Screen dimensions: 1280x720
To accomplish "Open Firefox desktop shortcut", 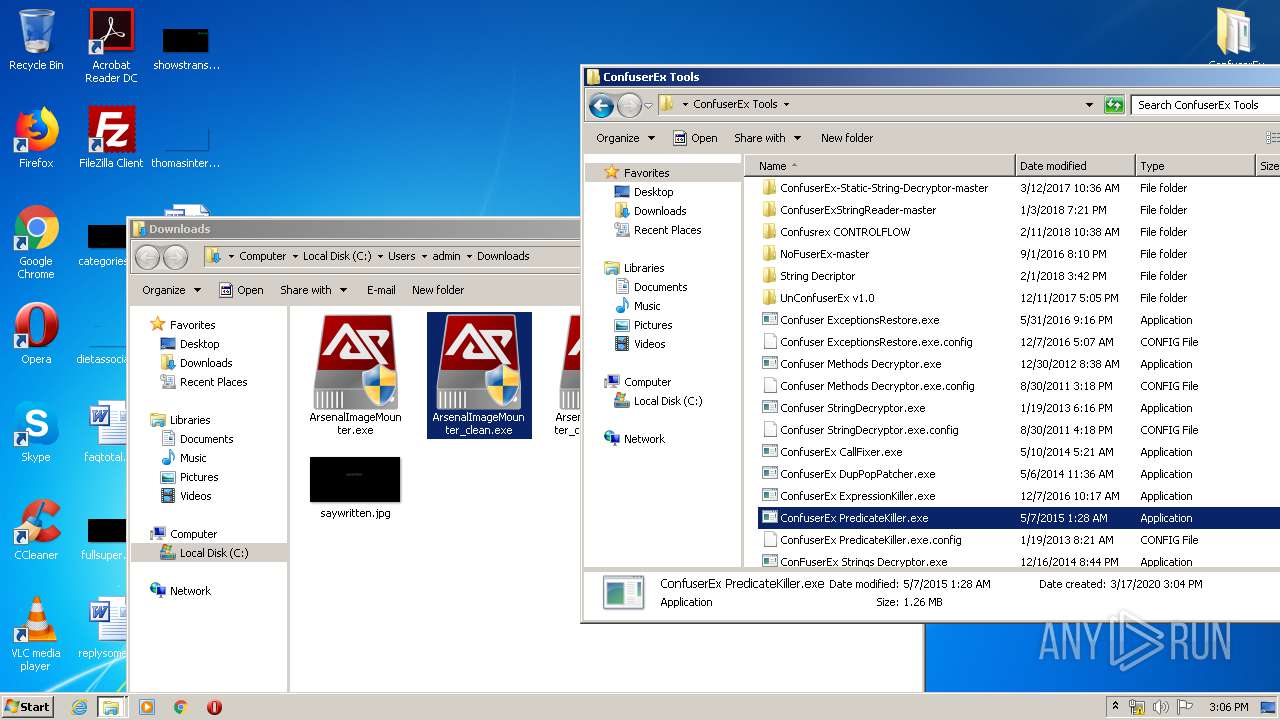I will pos(36,138).
